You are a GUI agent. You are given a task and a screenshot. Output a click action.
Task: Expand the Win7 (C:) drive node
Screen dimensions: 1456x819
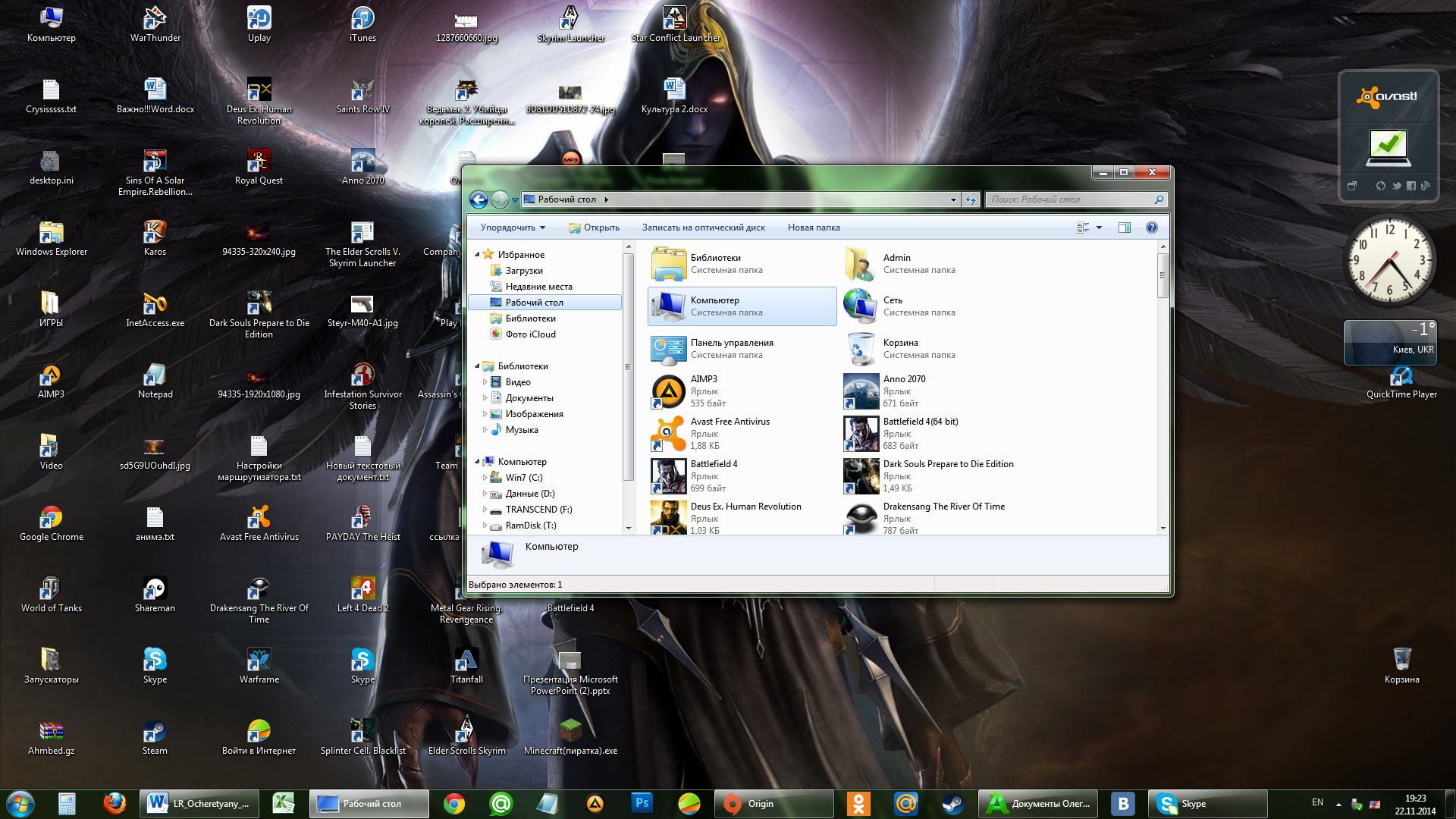click(x=485, y=478)
